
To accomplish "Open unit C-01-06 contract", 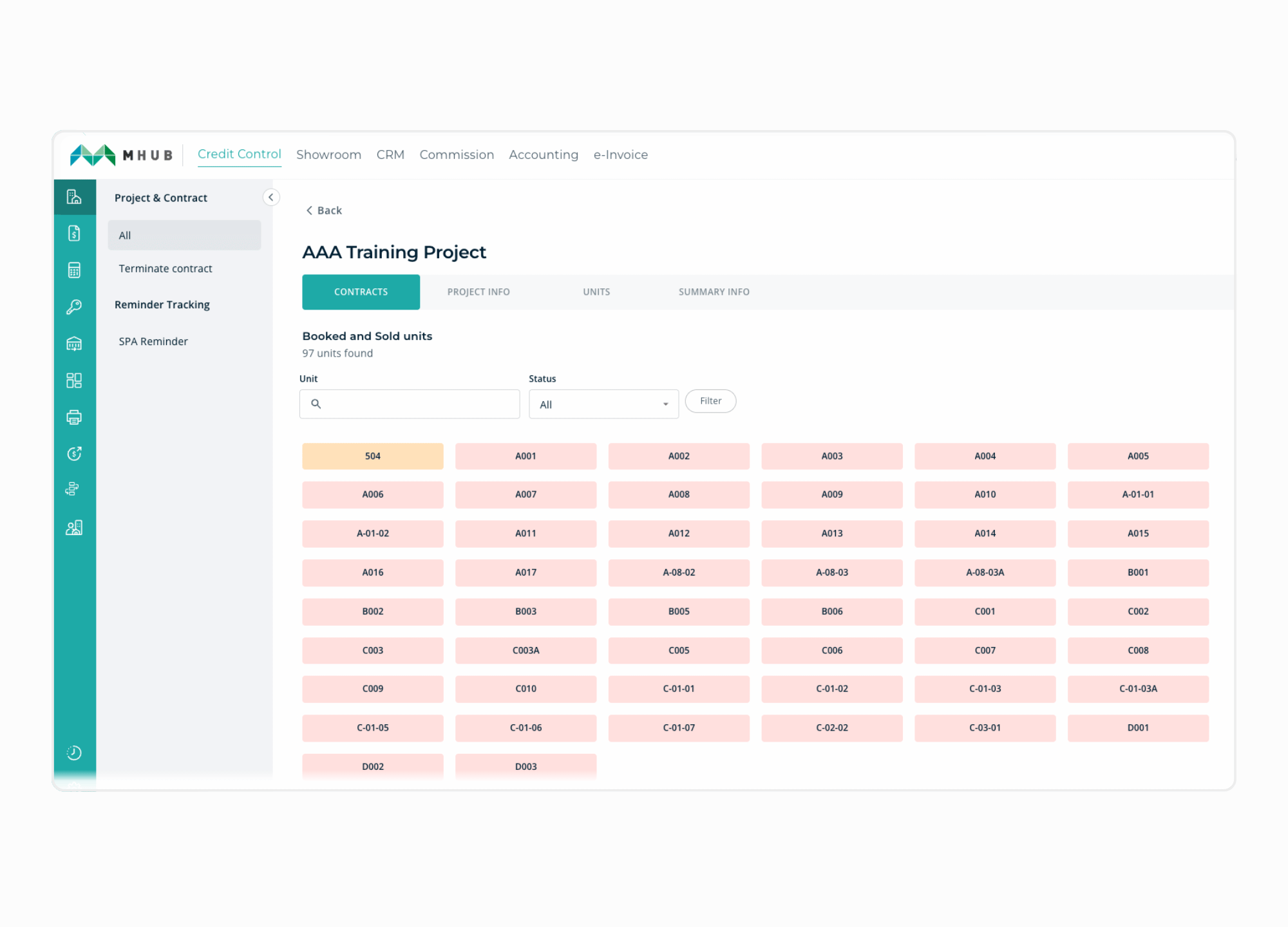I will pos(526,728).
